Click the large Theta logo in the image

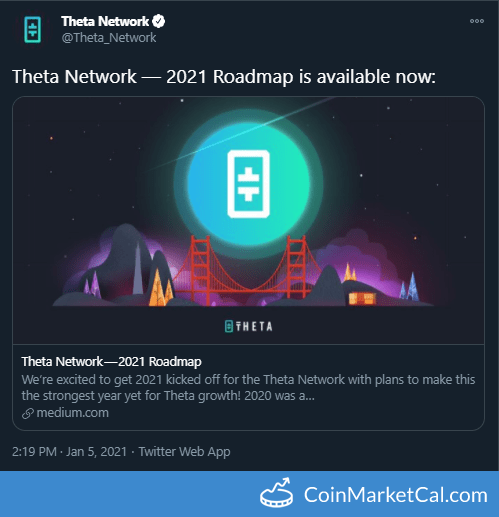[x=248, y=184]
